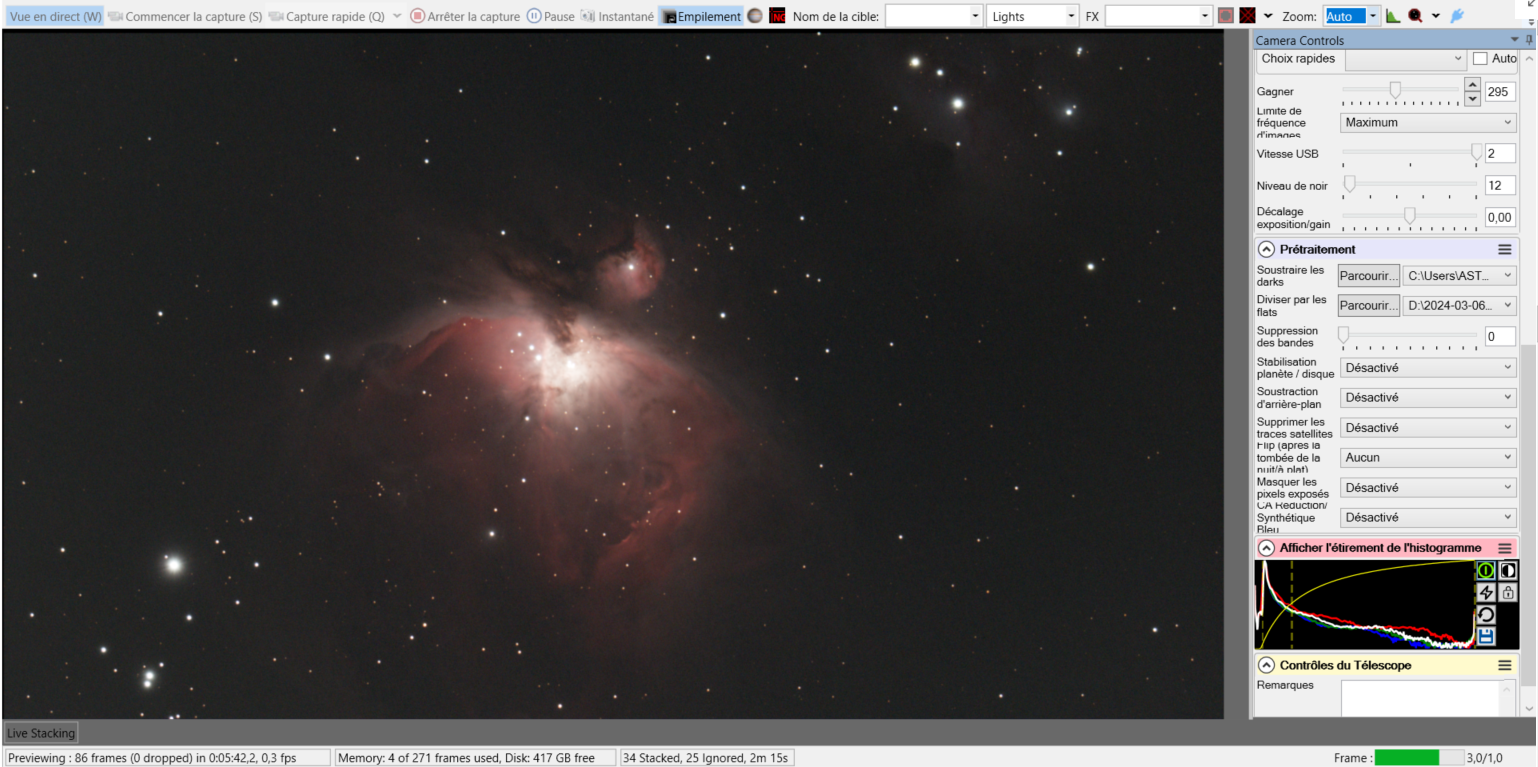This screenshot has height=767, width=1538.
Task: Click the Gagner value field showing 295
Action: coord(1500,92)
